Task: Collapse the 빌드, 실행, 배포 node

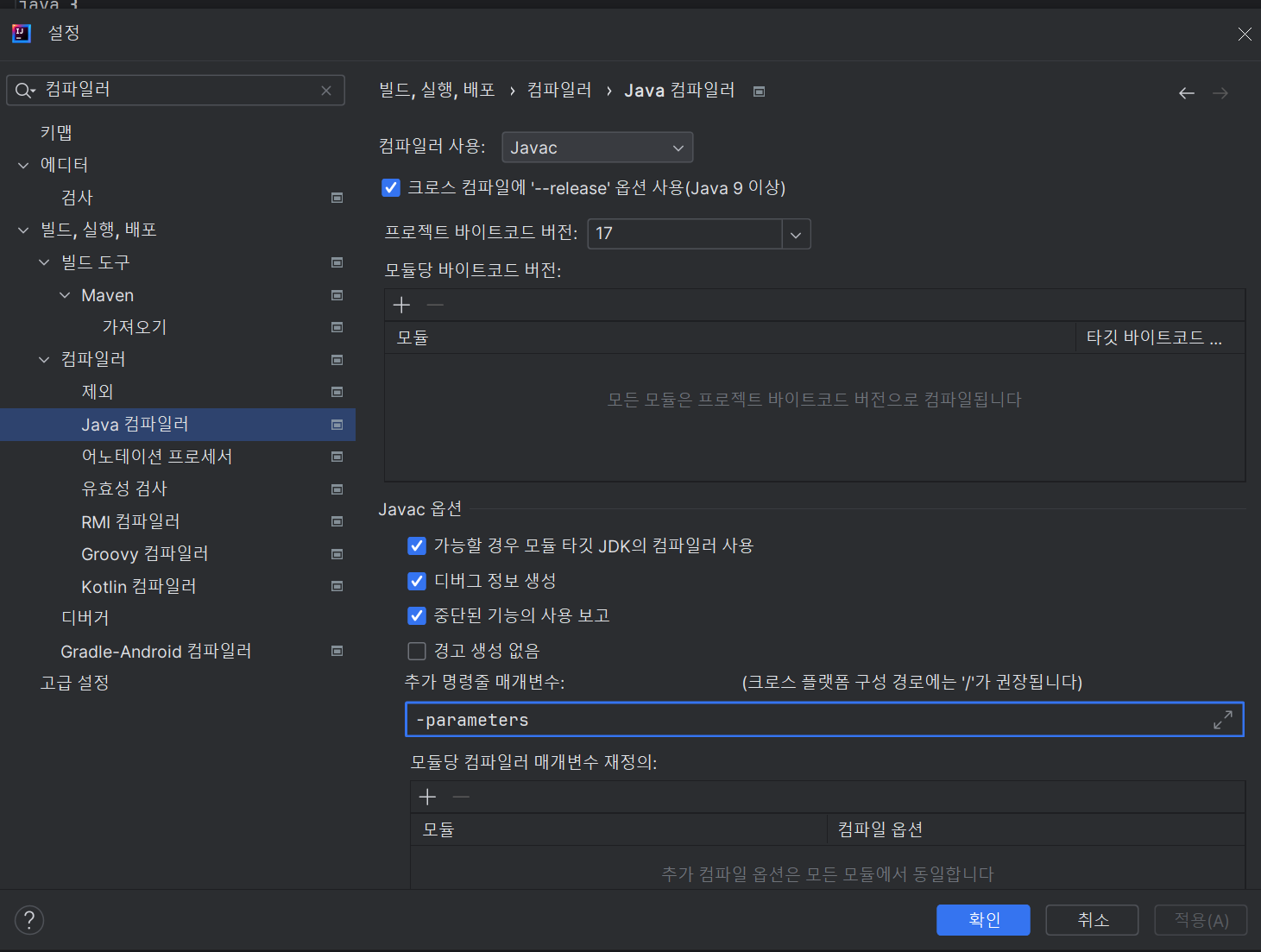Action: click(x=23, y=230)
